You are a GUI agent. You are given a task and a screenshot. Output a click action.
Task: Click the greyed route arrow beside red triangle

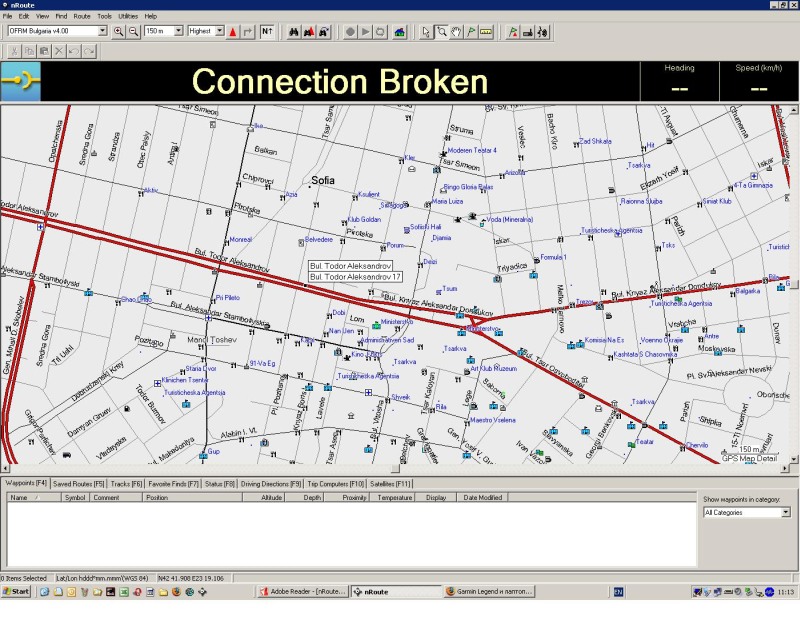pyautogui.click(x=248, y=32)
